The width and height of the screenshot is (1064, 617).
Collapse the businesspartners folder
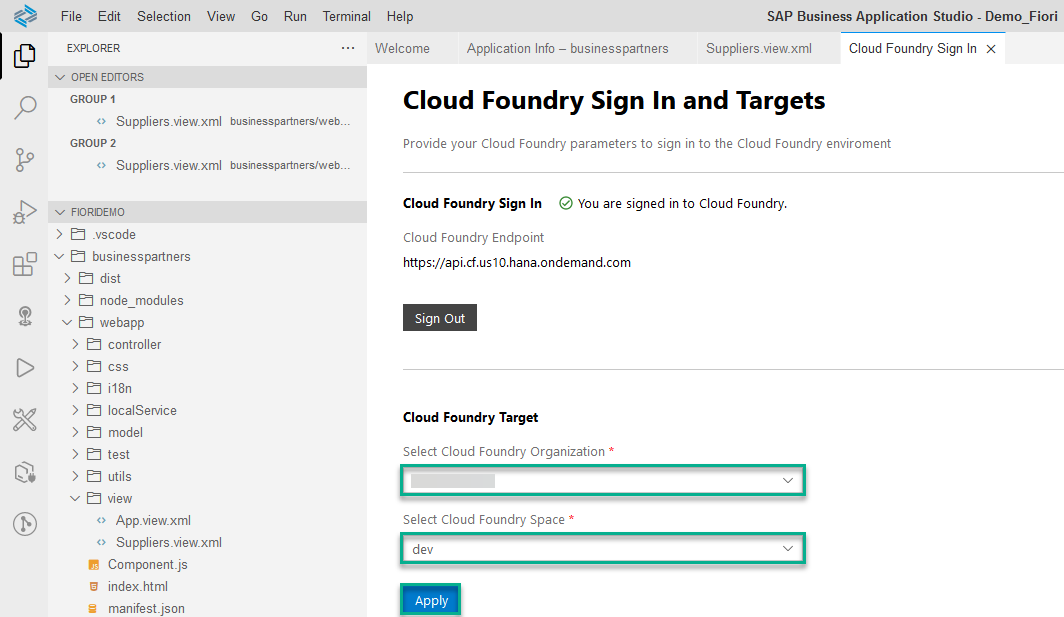[60, 257]
